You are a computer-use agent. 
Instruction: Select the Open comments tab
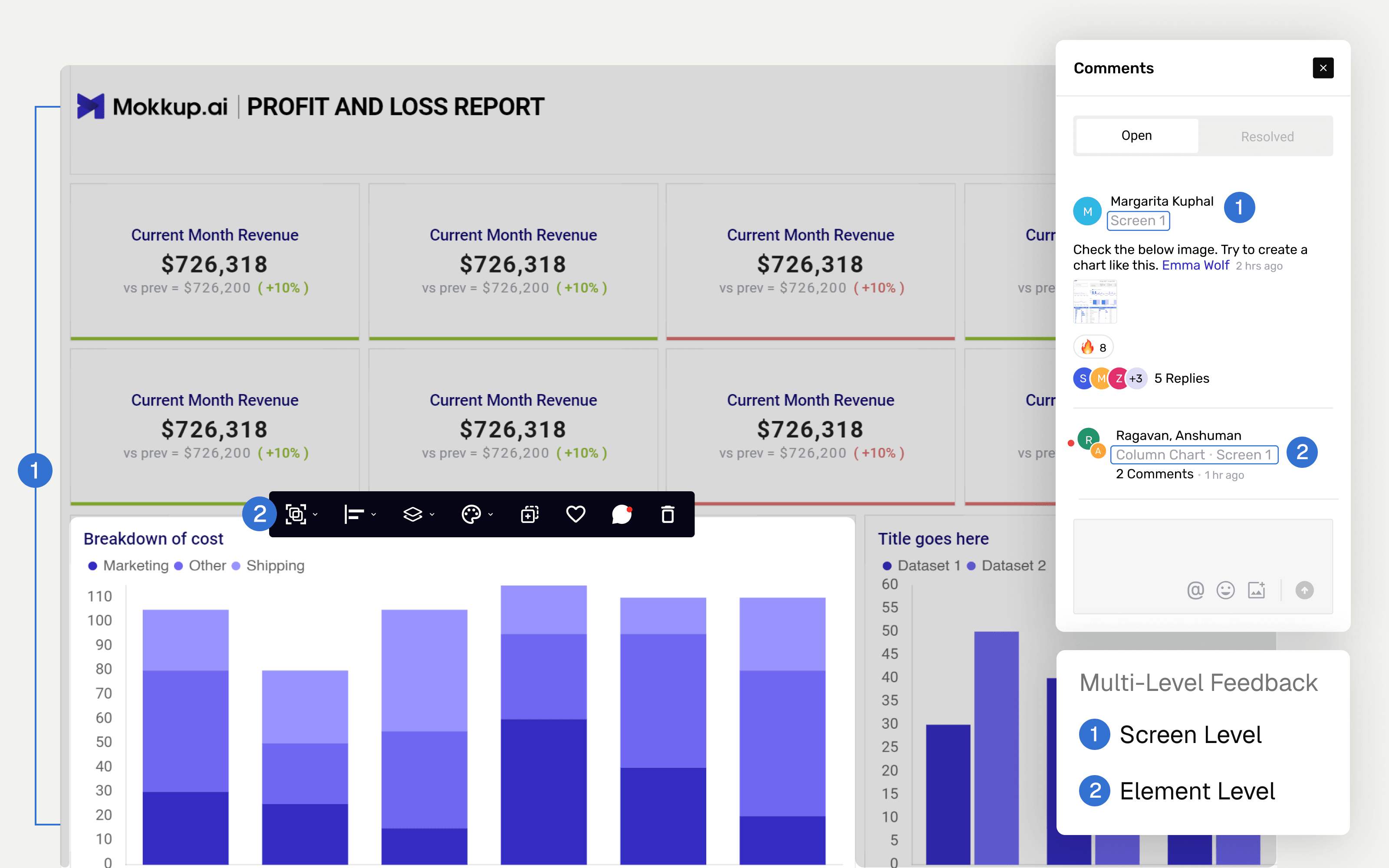tap(1136, 135)
